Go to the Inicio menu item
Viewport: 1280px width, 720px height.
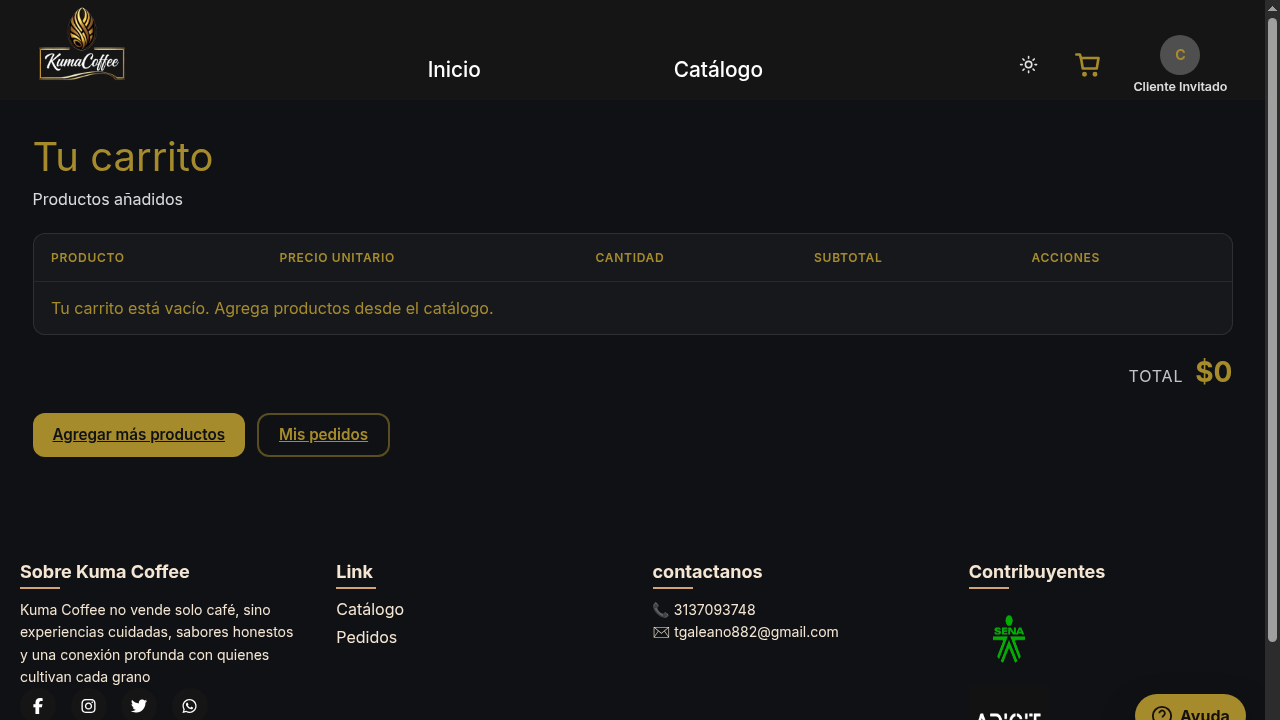coord(454,69)
